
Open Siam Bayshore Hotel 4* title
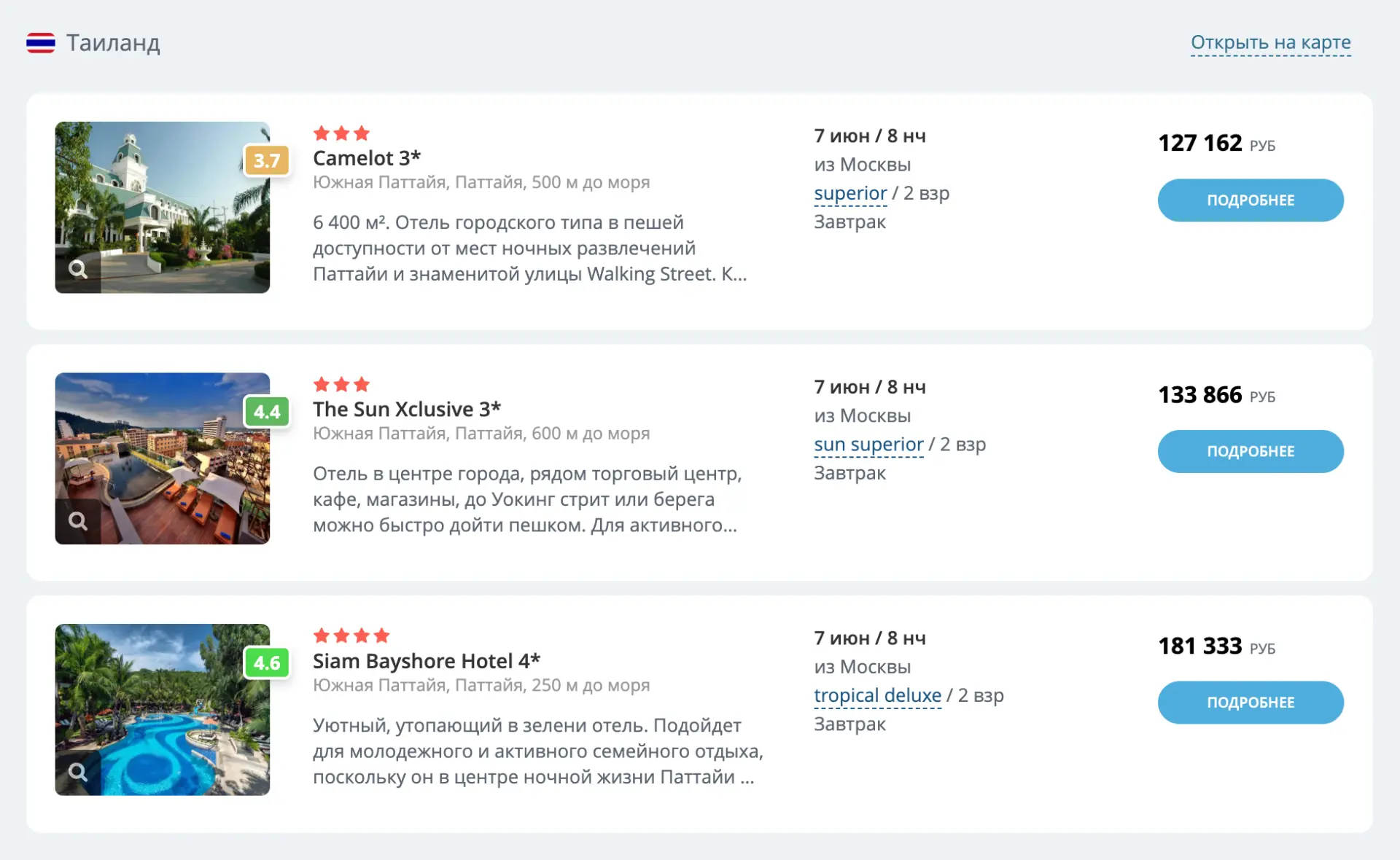point(427,661)
